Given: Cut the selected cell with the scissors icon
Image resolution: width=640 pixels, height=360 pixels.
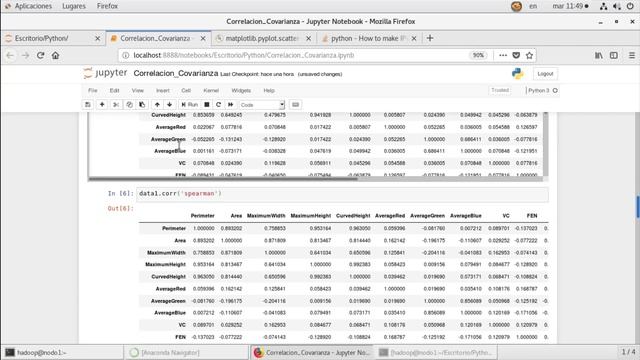Looking at the screenshot, I should (x=116, y=105).
